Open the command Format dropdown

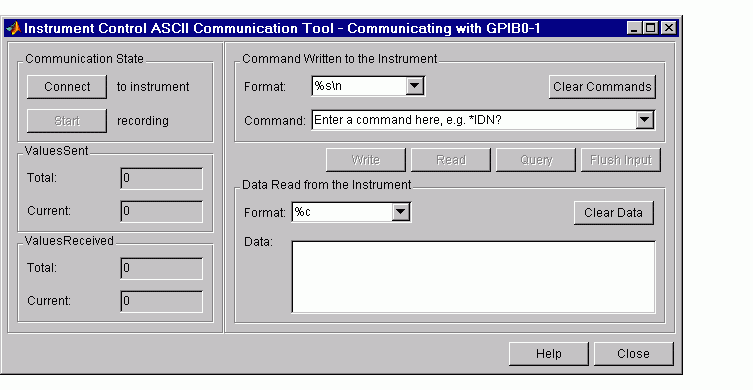414,86
